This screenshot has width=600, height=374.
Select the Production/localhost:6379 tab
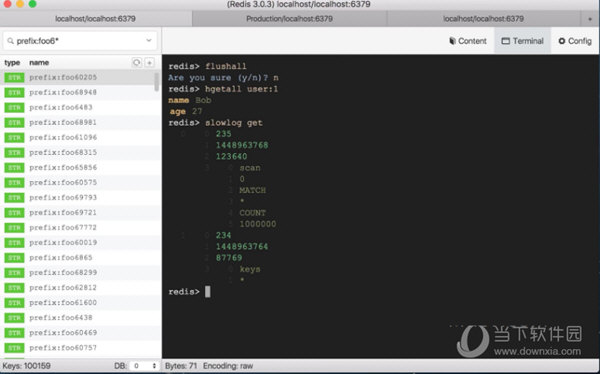(x=289, y=19)
